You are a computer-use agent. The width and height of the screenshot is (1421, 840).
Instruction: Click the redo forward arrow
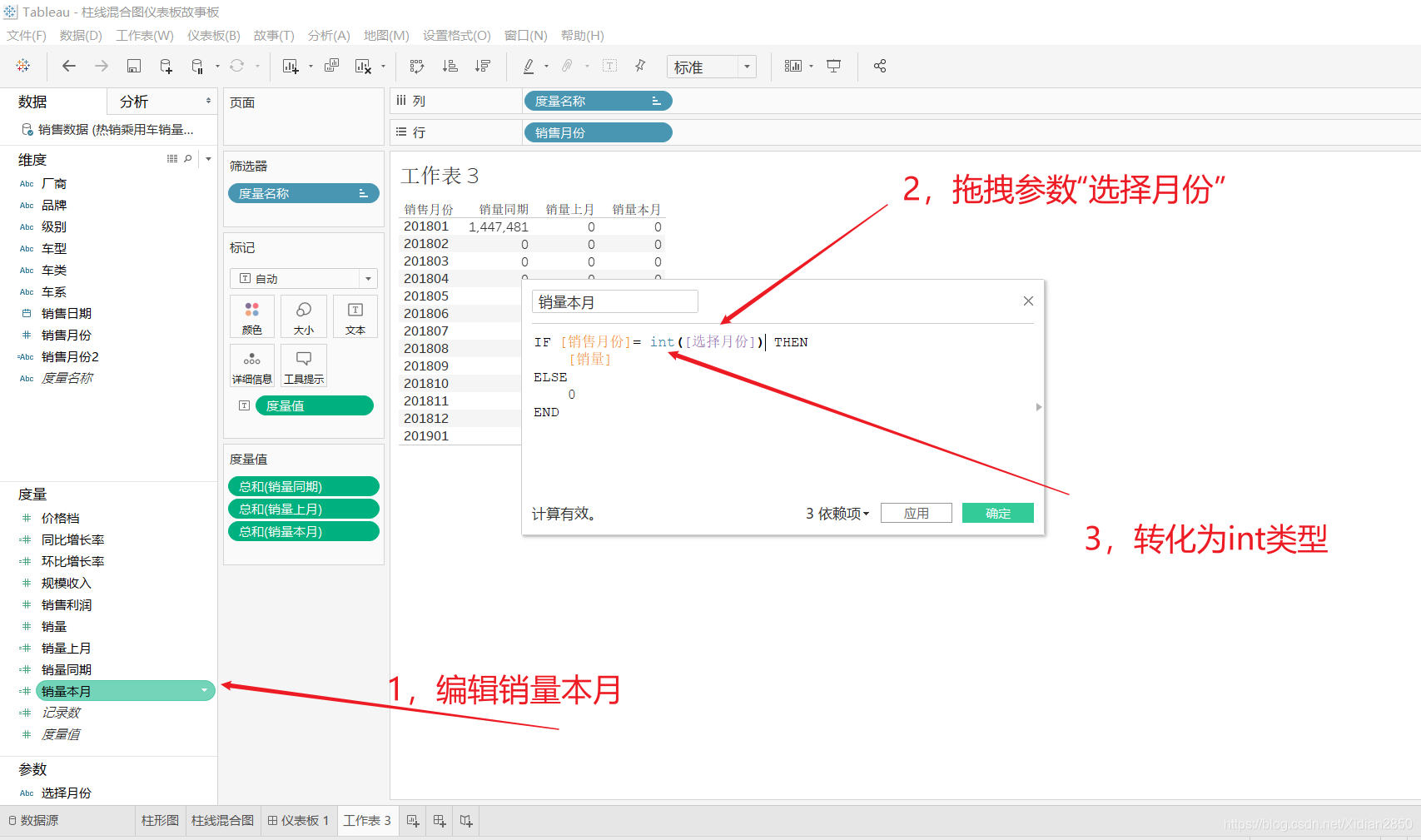point(102,66)
